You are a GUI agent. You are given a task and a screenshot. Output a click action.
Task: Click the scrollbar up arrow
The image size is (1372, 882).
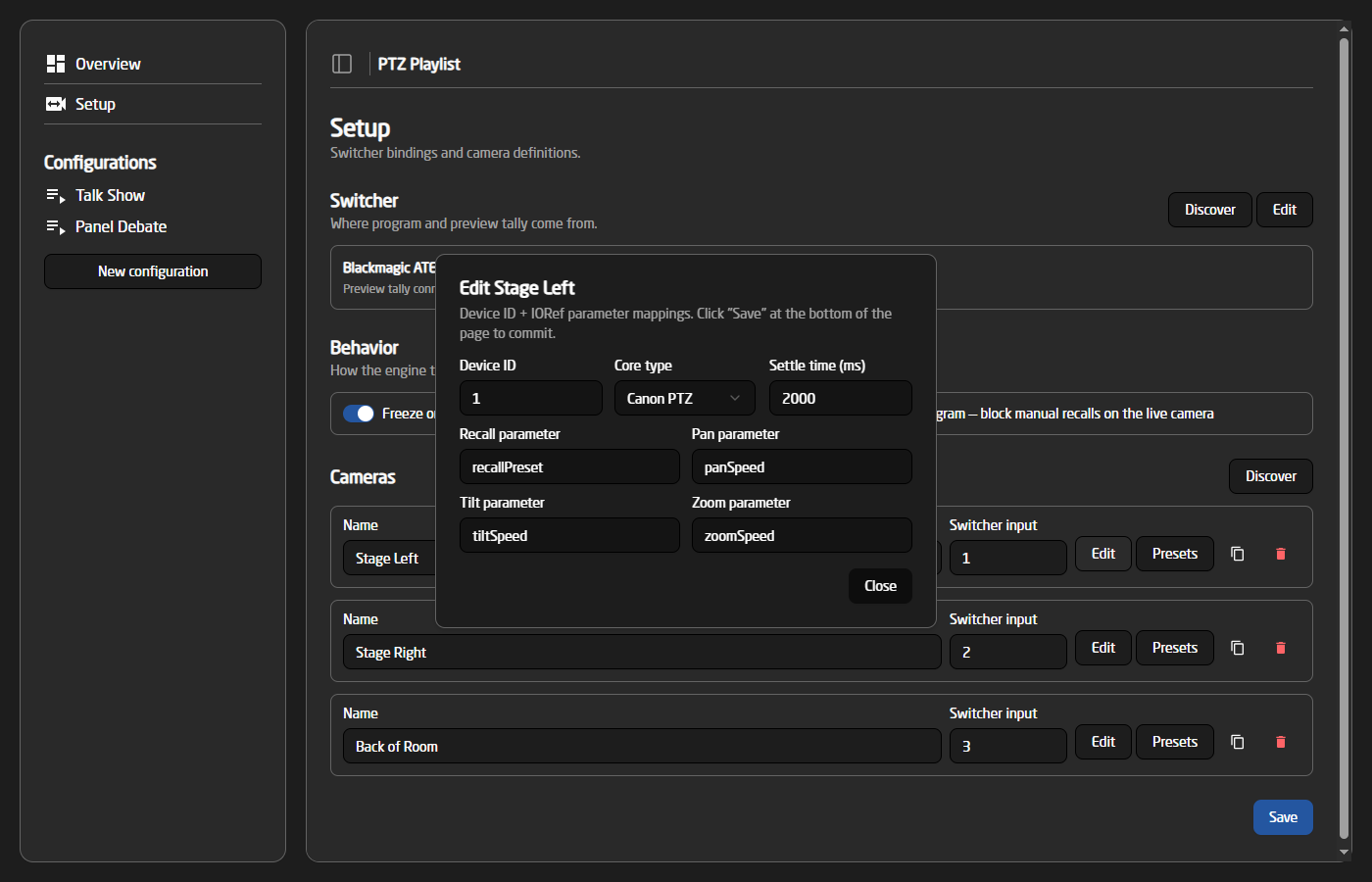pyautogui.click(x=1345, y=29)
